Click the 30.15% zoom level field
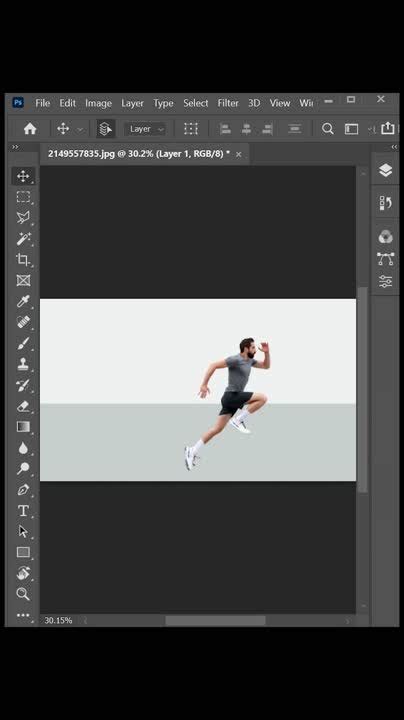Viewport: 404px width, 720px height. [58, 620]
